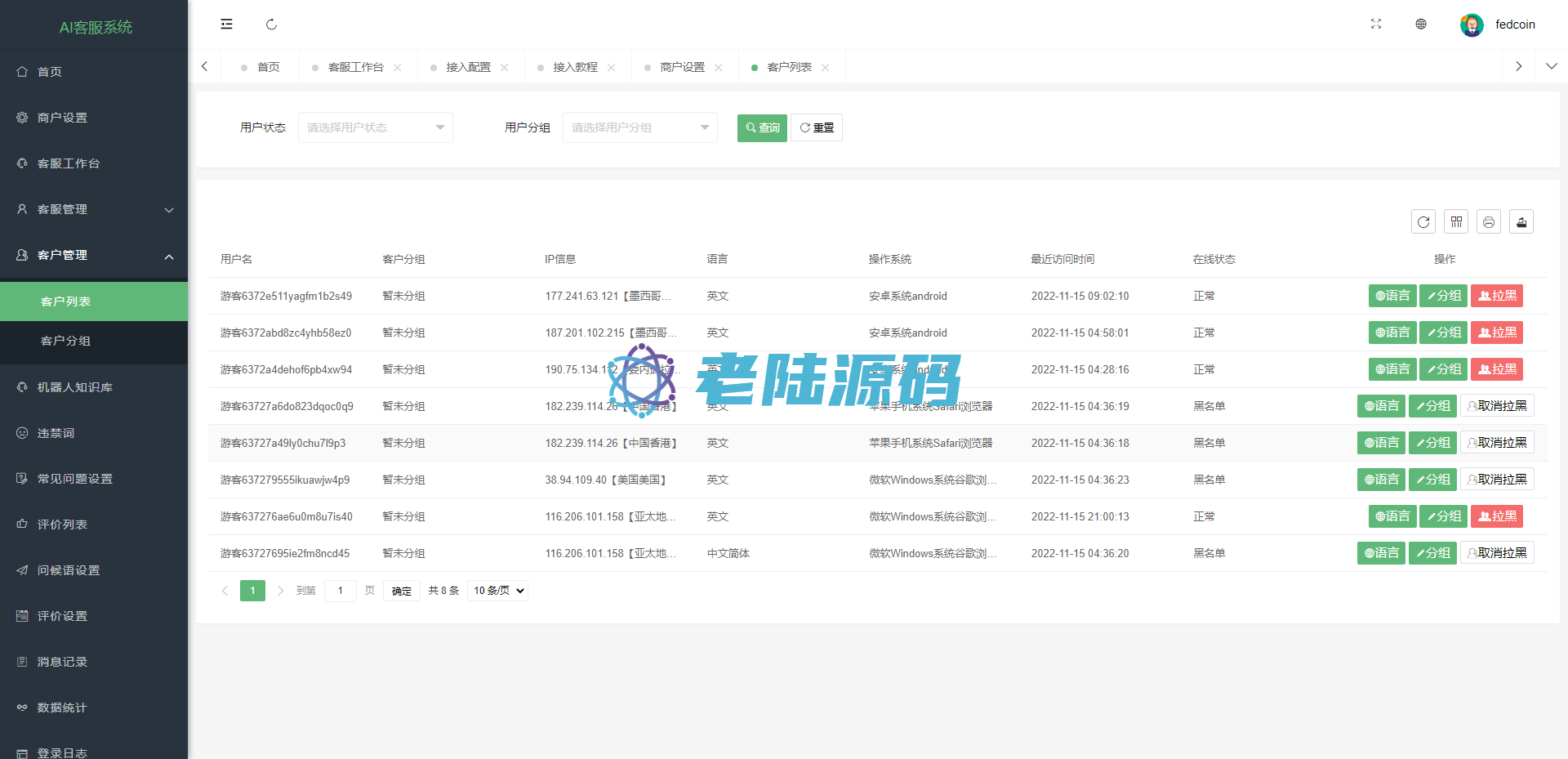1568x759 pixels.
Task: Click the refresh page icon in the header
Action: [271, 25]
